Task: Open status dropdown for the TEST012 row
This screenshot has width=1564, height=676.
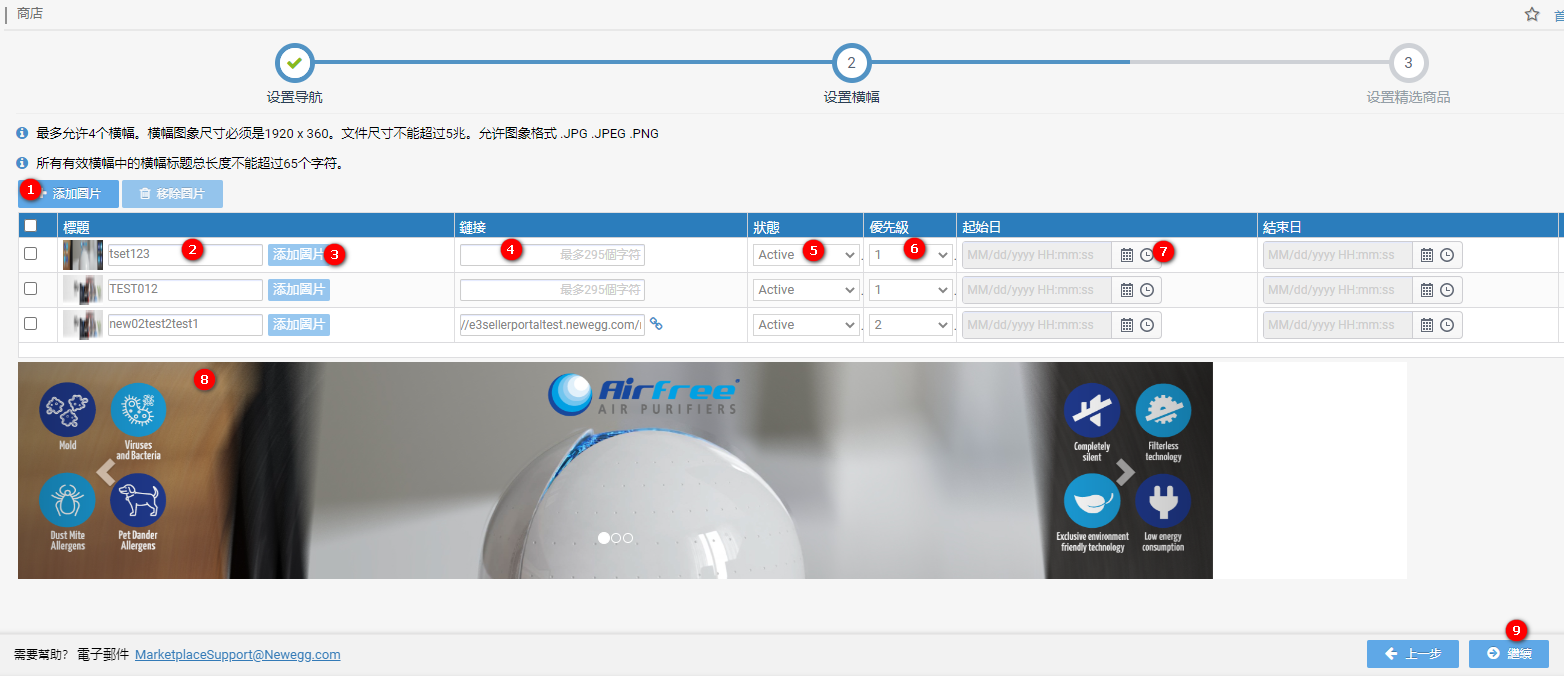Action: point(806,290)
